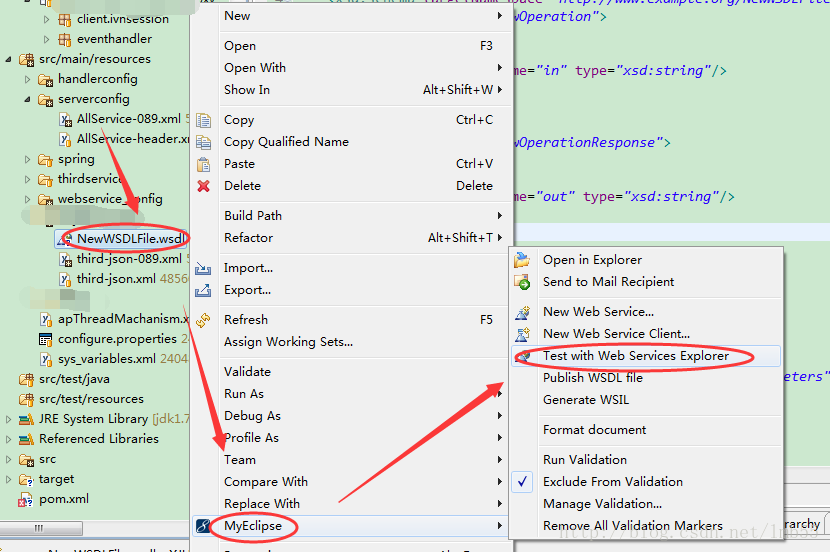Click the 'xsd:string' in-type value in editor
The image size is (830, 552).
point(663,71)
